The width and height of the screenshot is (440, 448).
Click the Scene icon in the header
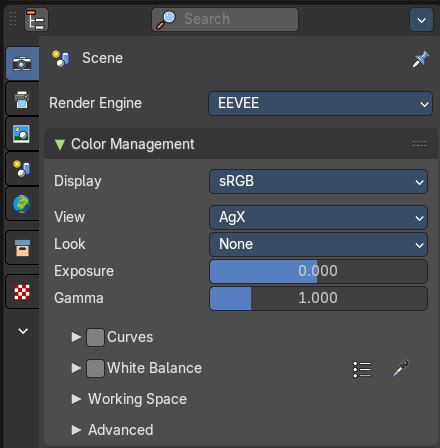[x=61, y=58]
